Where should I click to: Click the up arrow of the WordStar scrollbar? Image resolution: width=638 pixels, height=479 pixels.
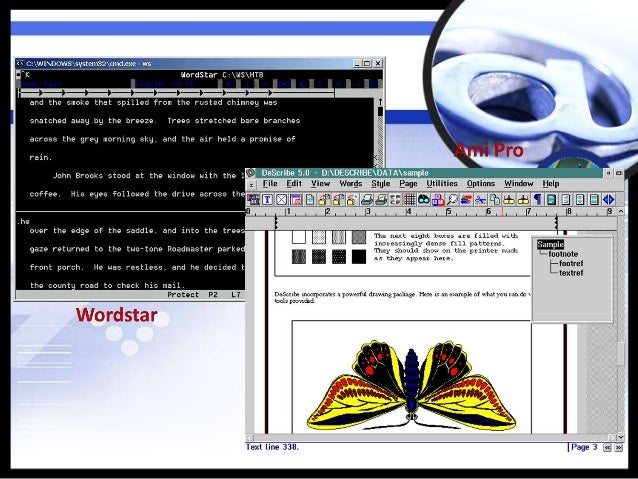(x=380, y=102)
